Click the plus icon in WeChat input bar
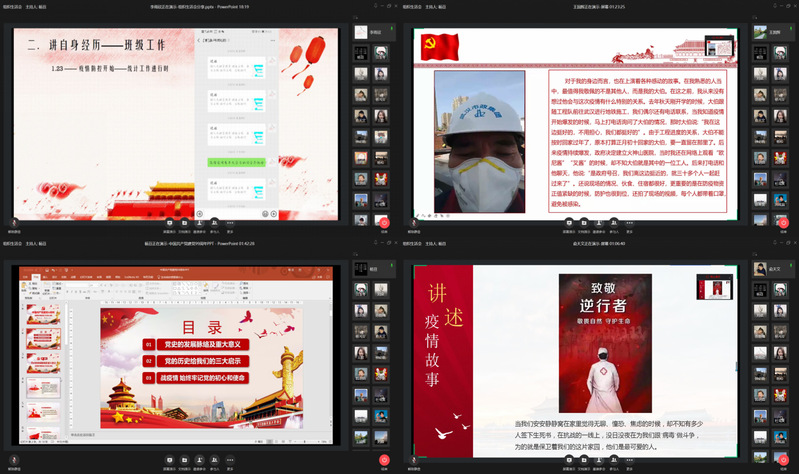The image size is (799, 474). tap(274, 214)
